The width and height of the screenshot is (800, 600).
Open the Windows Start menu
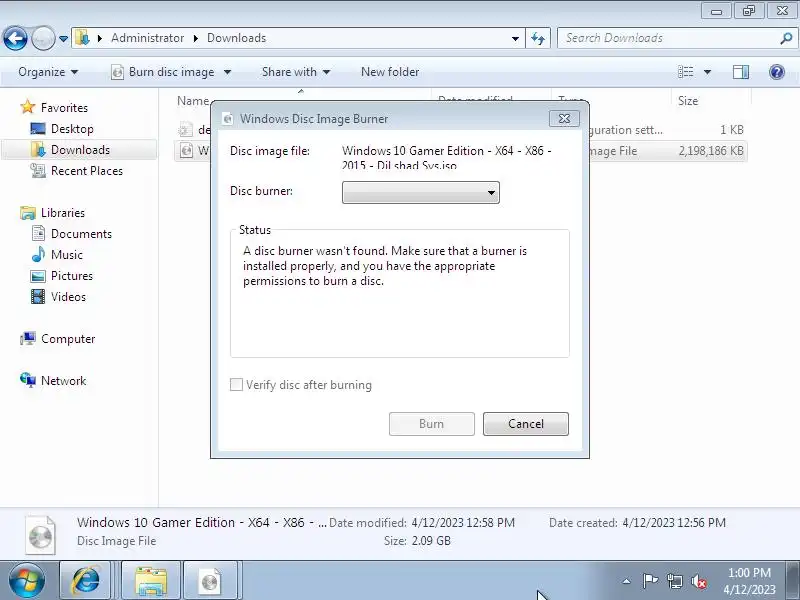click(27, 581)
